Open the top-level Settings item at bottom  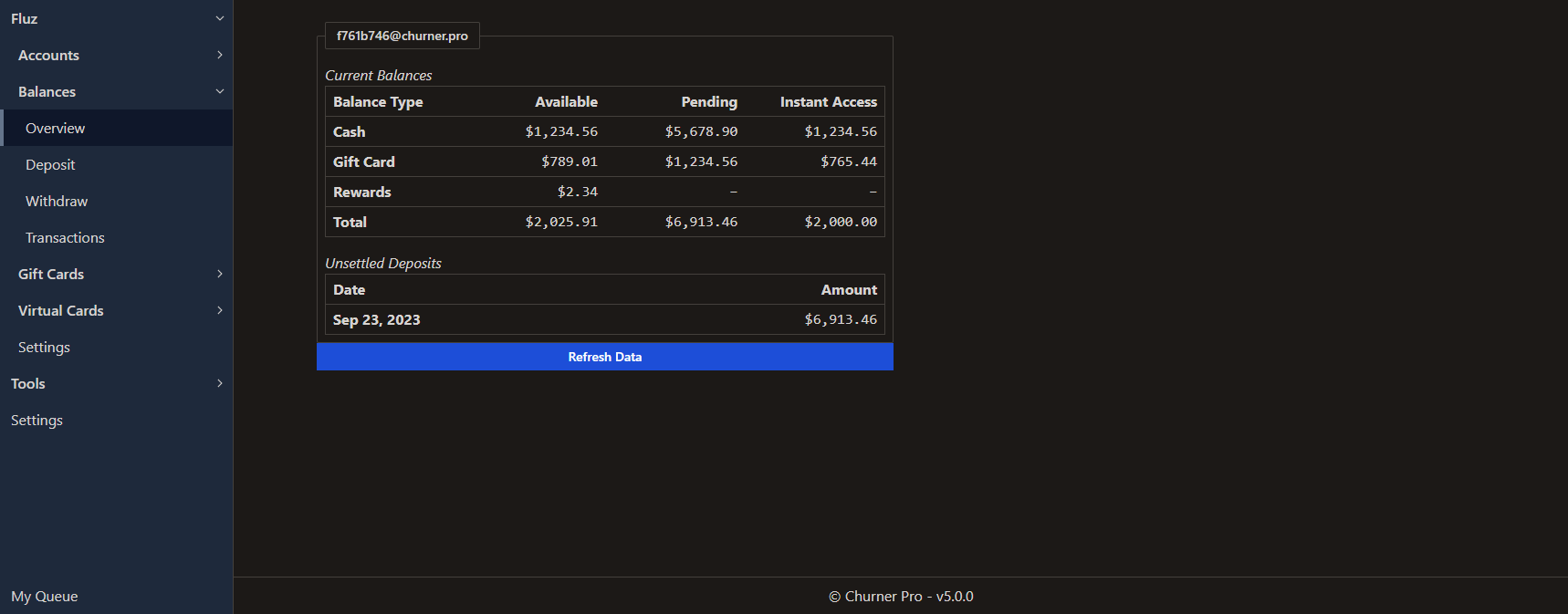coord(37,421)
